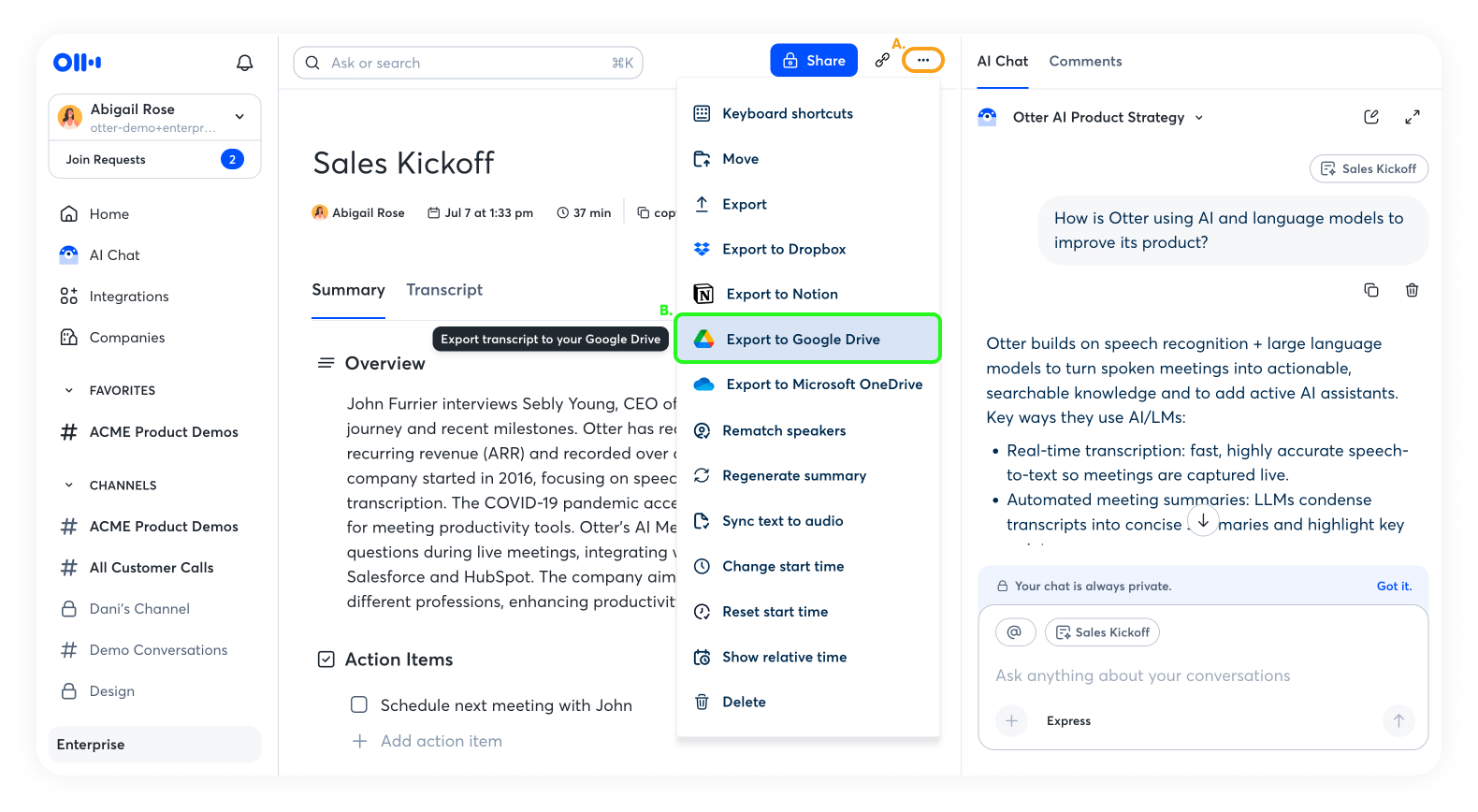The width and height of the screenshot is (1478, 812).
Task: Open the Comments tab
Action: point(1085,61)
